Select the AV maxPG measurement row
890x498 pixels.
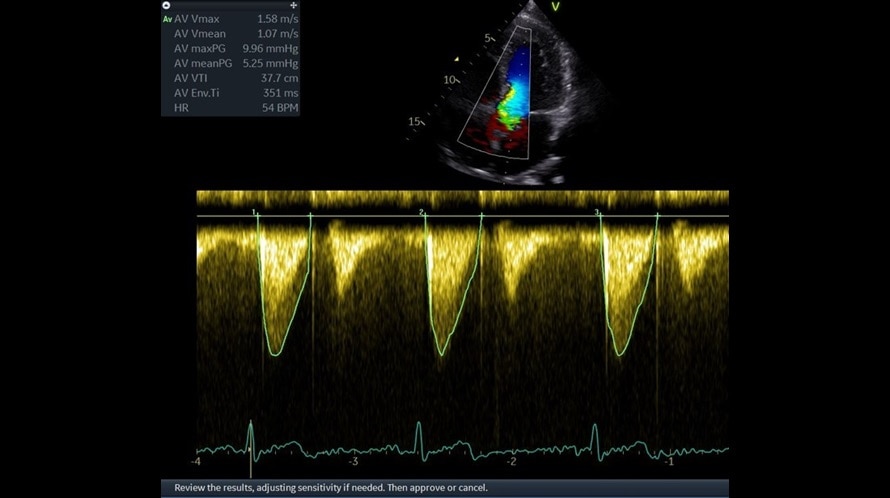tap(235, 48)
